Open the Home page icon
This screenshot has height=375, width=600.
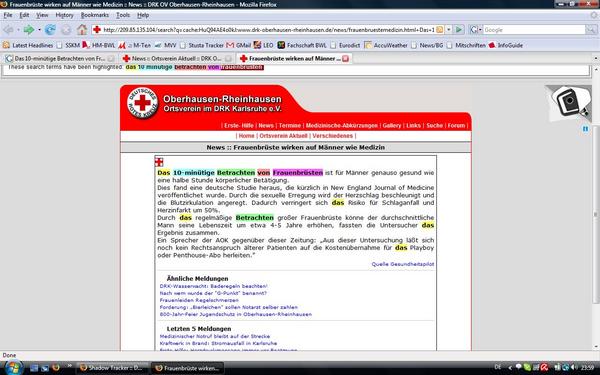pos(82,29)
